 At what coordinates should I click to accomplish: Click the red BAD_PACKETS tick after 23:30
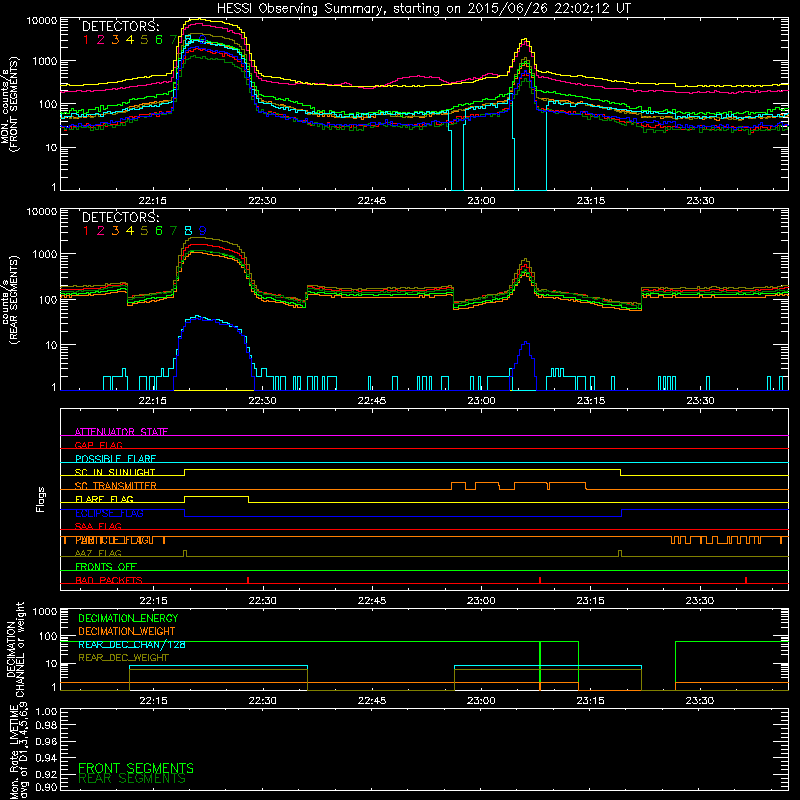tap(746, 580)
